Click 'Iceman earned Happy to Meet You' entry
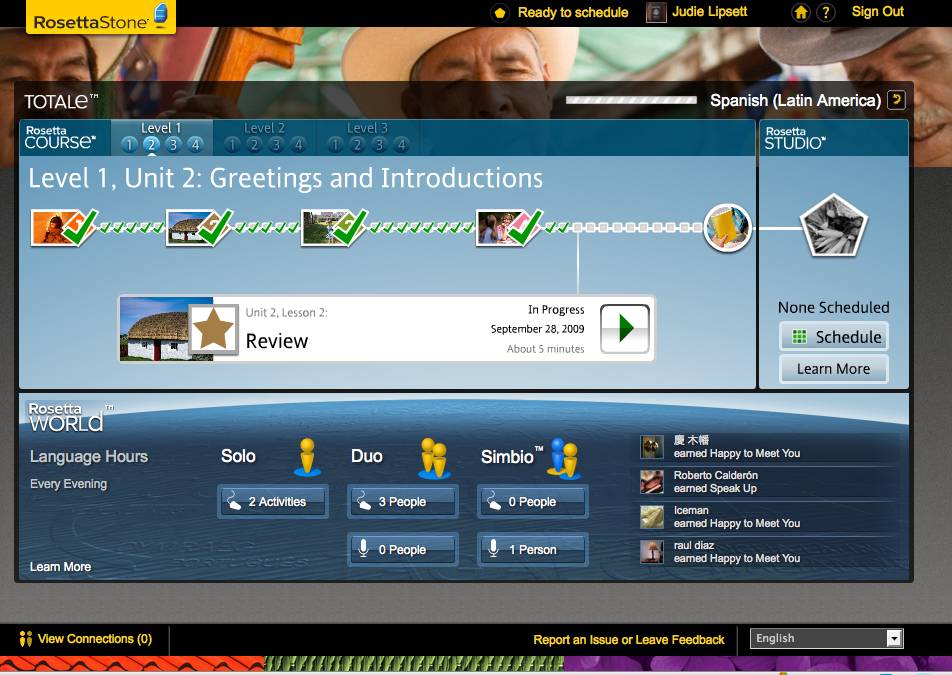This screenshot has height=675, width=952. click(x=768, y=517)
